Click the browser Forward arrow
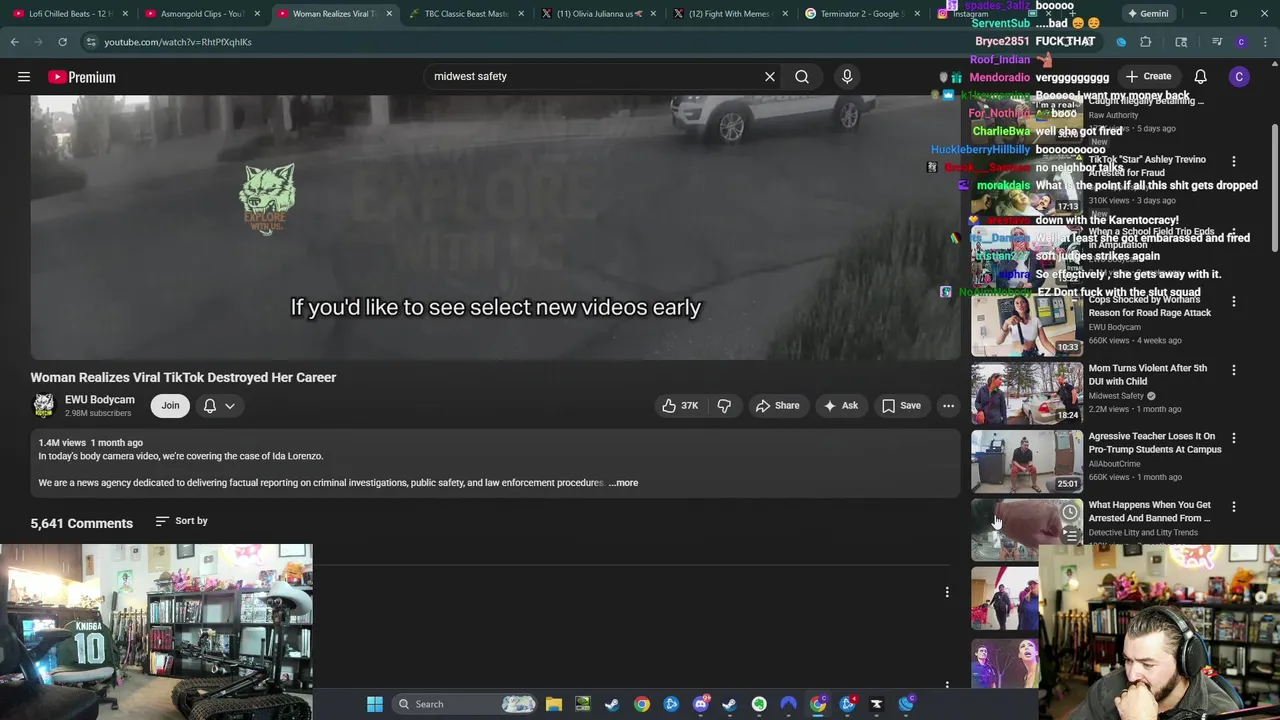1280x720 pixels. click(39, 42)
